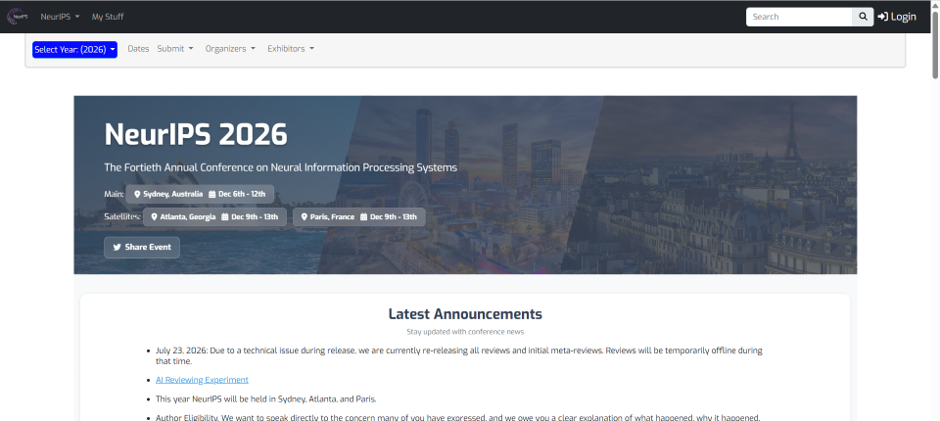
Task: Click the search magnifier button
Action: tap(862, 17)
